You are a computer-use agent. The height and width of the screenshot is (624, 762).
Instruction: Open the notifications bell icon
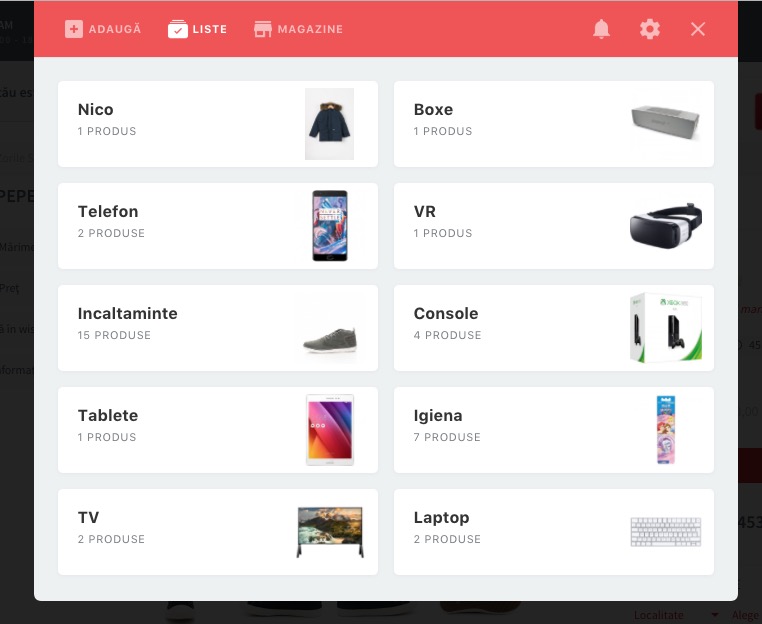601,29
